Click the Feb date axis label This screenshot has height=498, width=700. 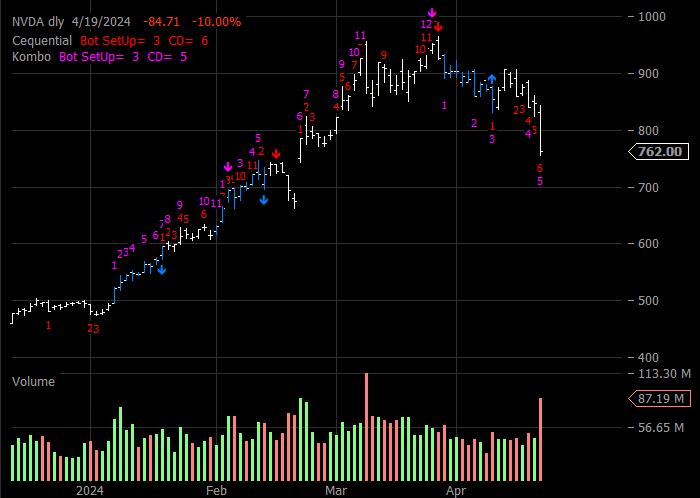[x=216, y=491]
